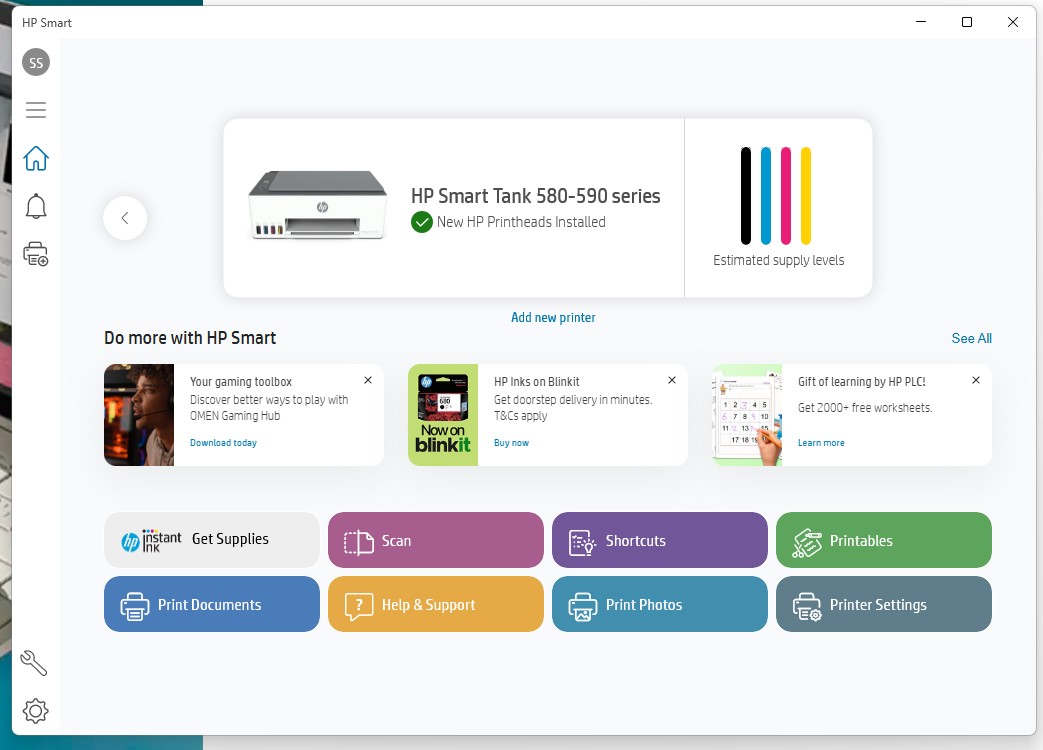The image size is (1043, 750).
Task: Click the add printer sidebar icon
Action: coord(36,254)
